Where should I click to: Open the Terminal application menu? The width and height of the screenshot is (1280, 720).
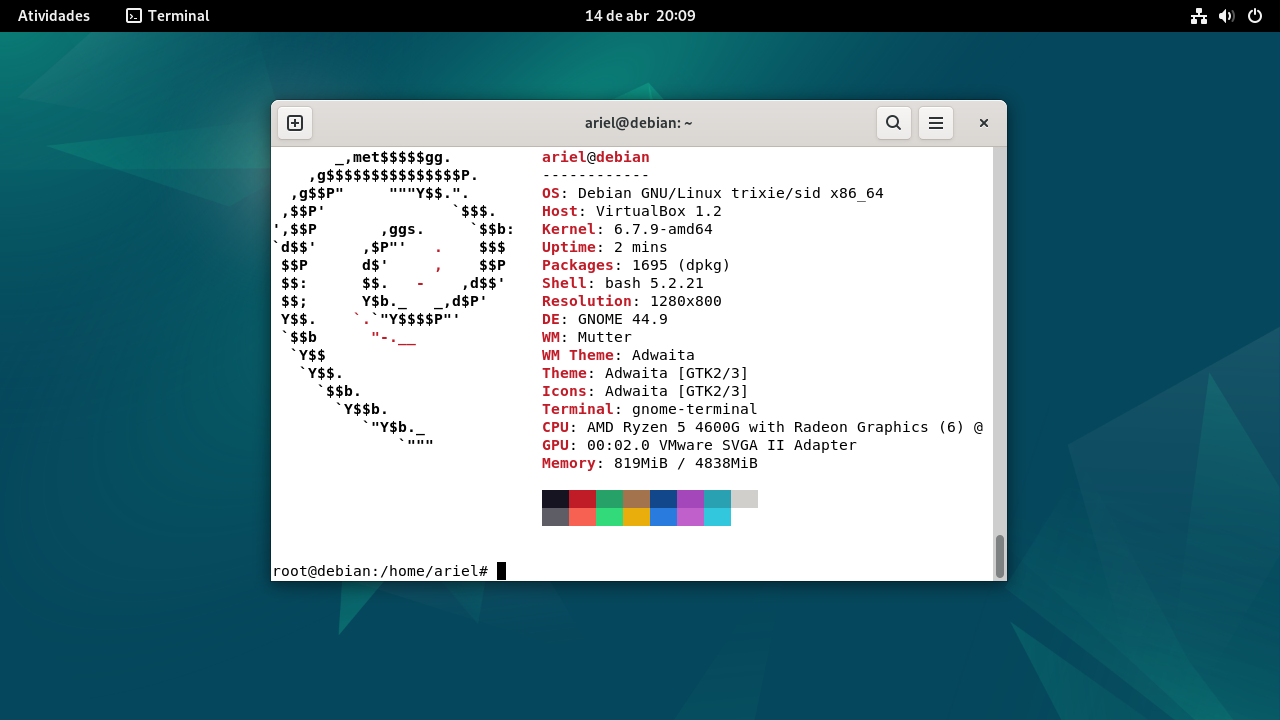click(x=168, y=16)
